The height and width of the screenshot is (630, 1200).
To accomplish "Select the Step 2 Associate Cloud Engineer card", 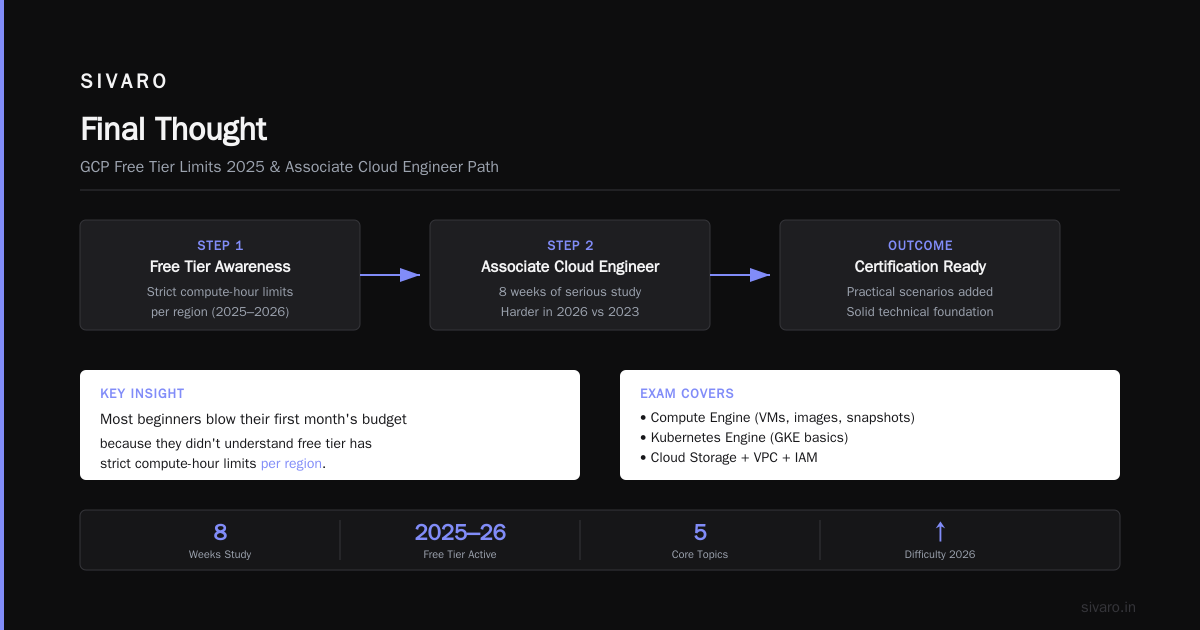I will [570, 275].
